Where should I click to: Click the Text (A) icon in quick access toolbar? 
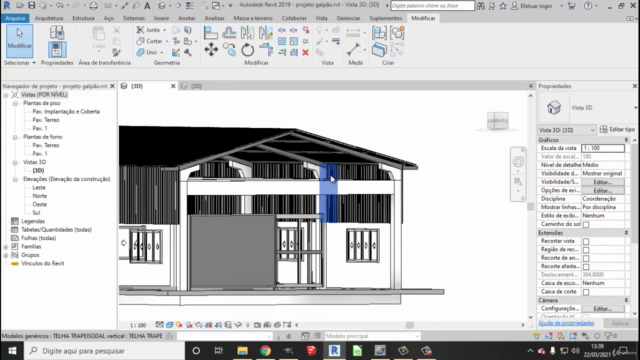coord(147,6)
